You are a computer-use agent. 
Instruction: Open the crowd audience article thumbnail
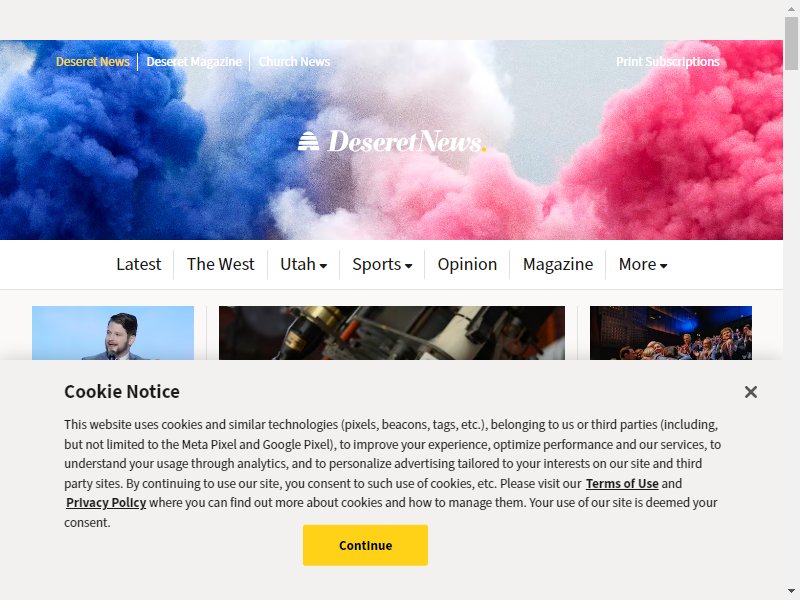coord(670,333)
